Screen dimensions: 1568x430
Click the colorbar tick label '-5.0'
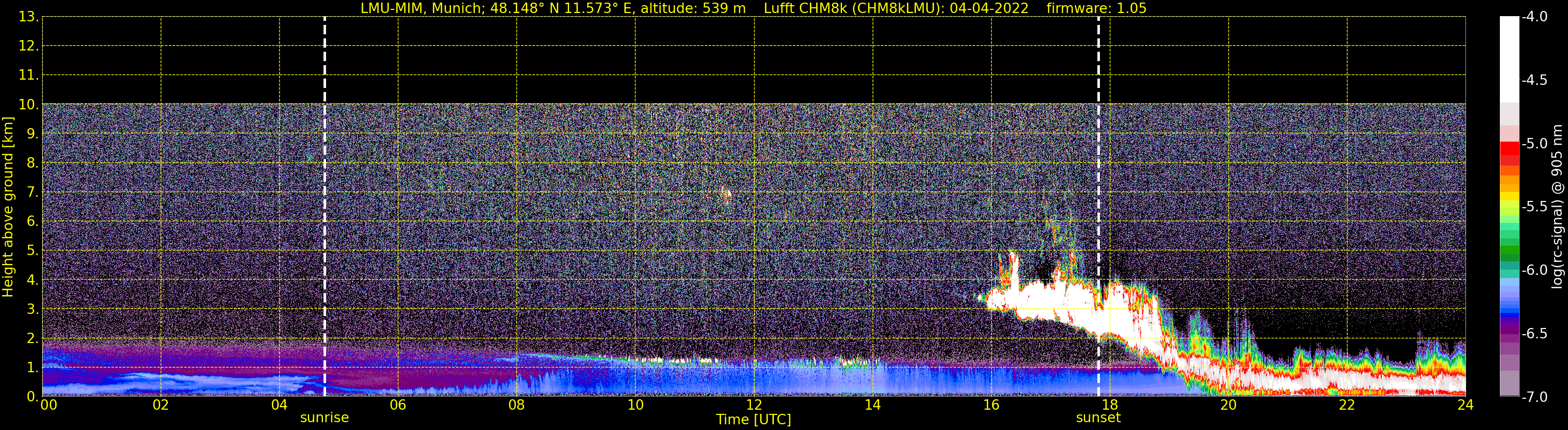pos(1534,144)
